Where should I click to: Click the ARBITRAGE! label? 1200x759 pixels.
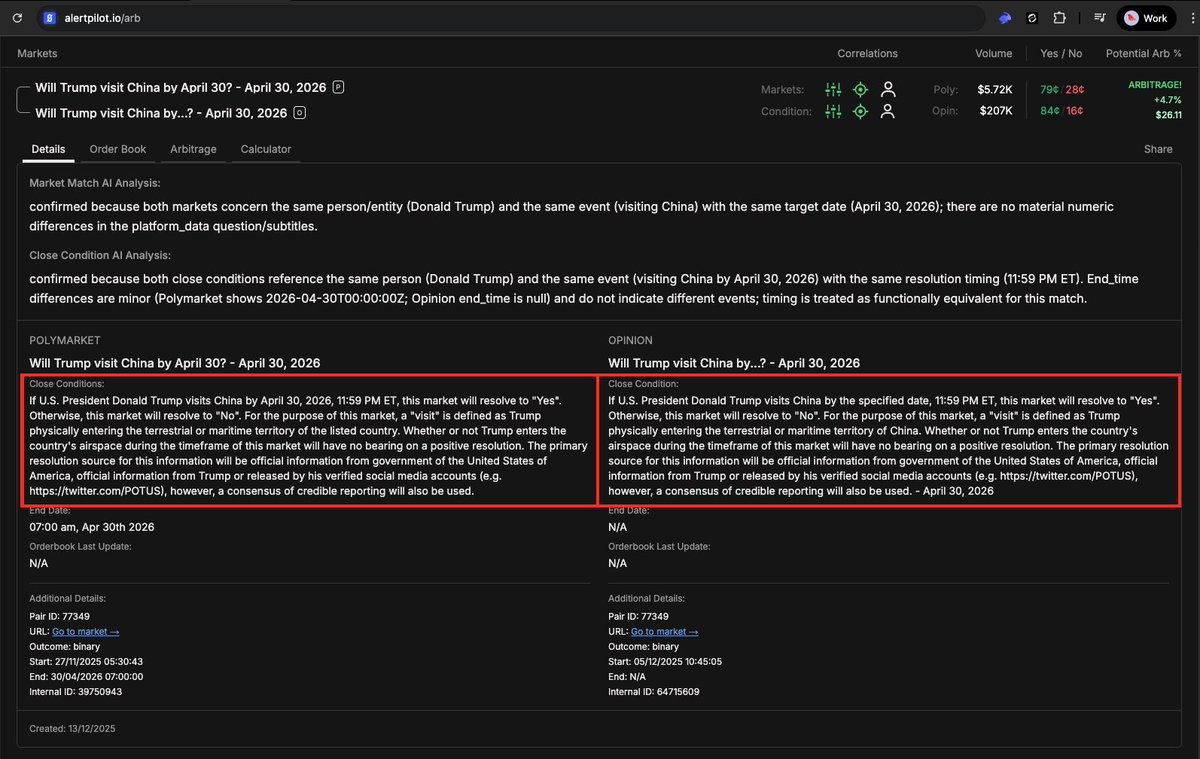1154,85
